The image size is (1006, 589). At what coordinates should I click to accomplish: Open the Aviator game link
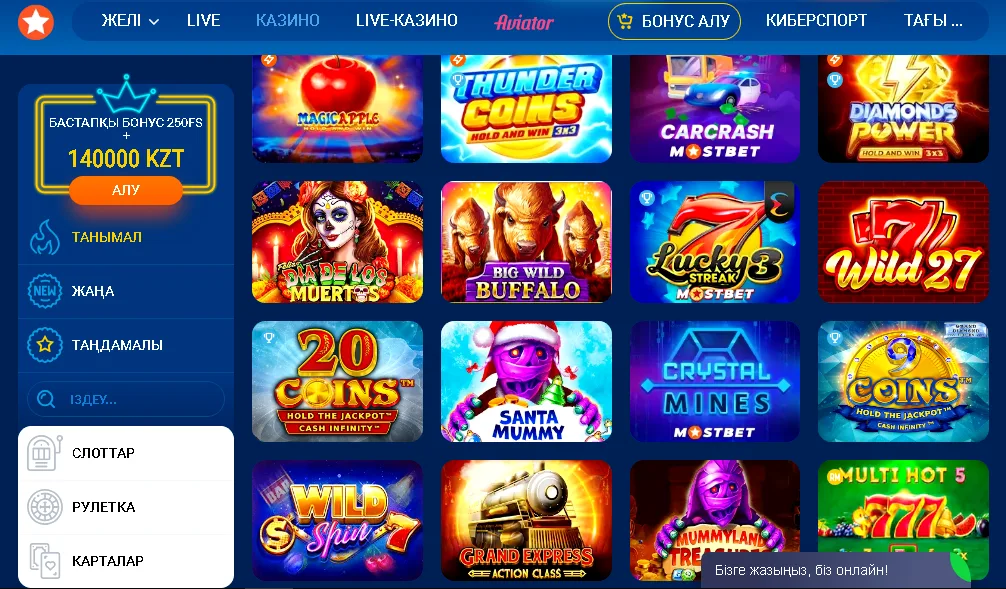click(524, 22)
